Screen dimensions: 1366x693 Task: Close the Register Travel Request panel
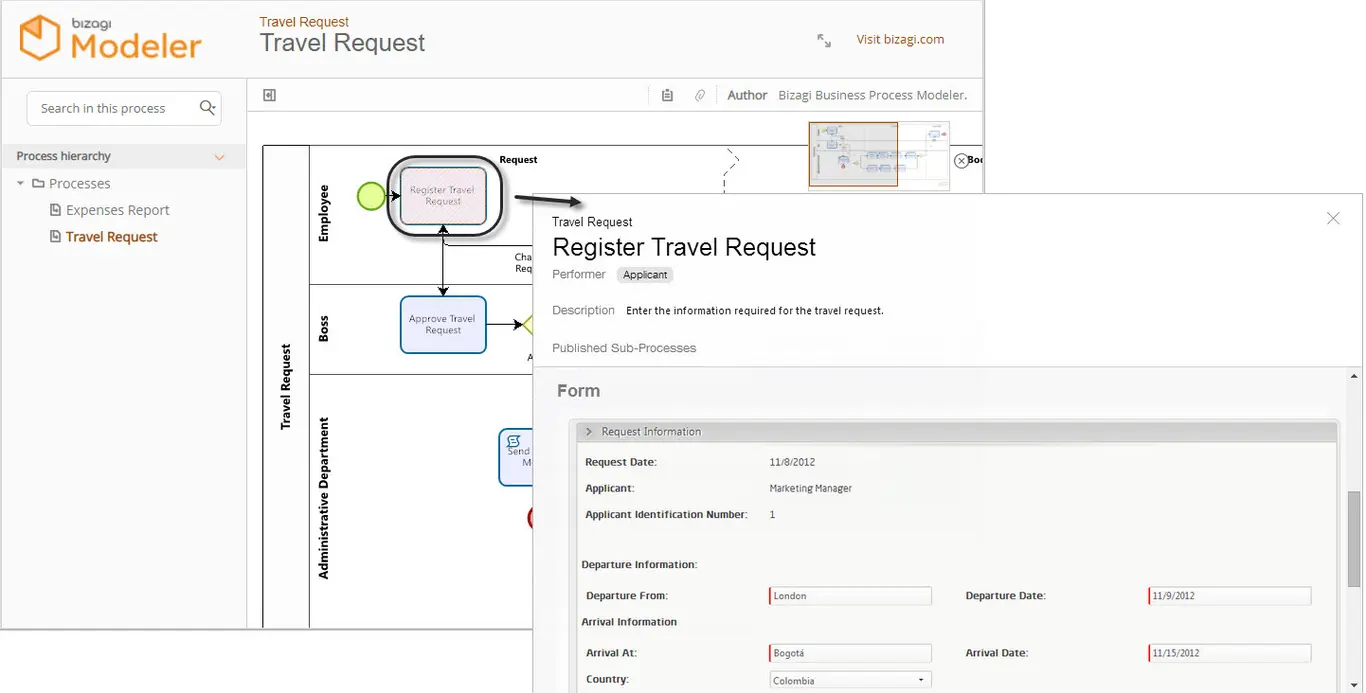[x=1333, y=218]
